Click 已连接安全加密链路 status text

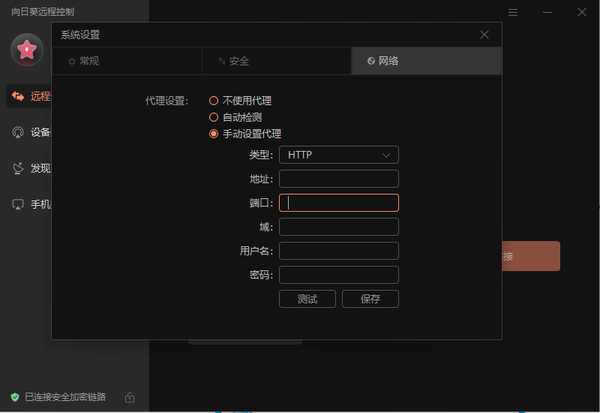point(65,397)
